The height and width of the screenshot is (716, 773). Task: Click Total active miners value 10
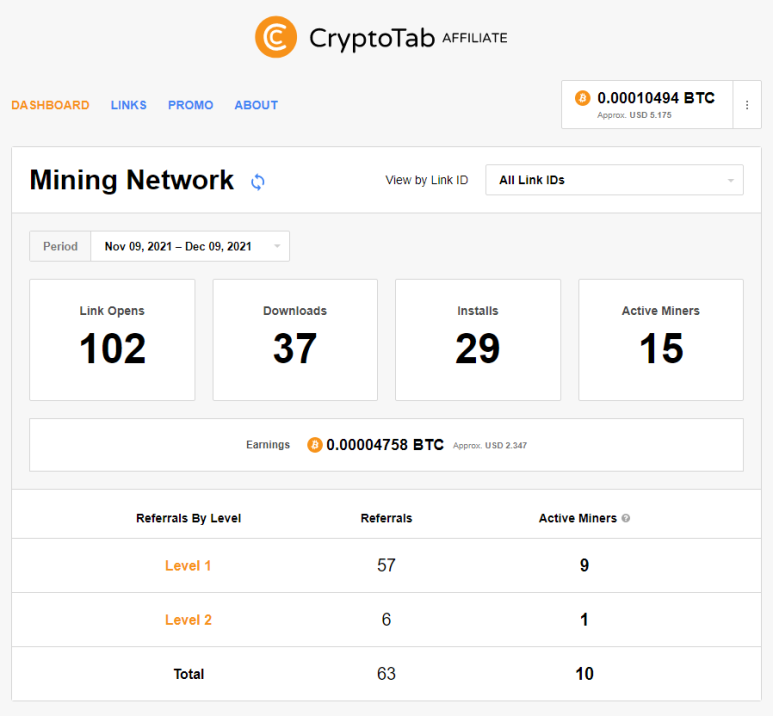(584, 674)
